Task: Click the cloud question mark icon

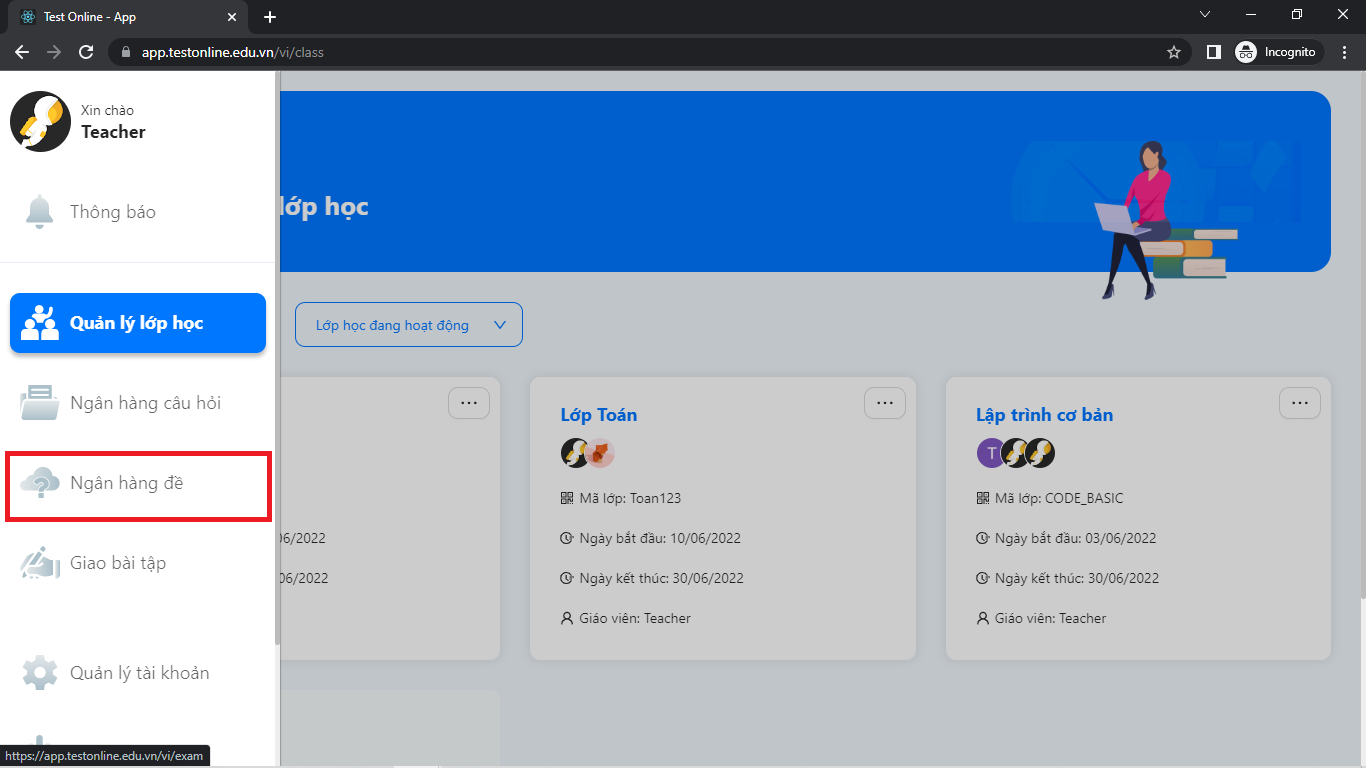Action: (40, 483)
